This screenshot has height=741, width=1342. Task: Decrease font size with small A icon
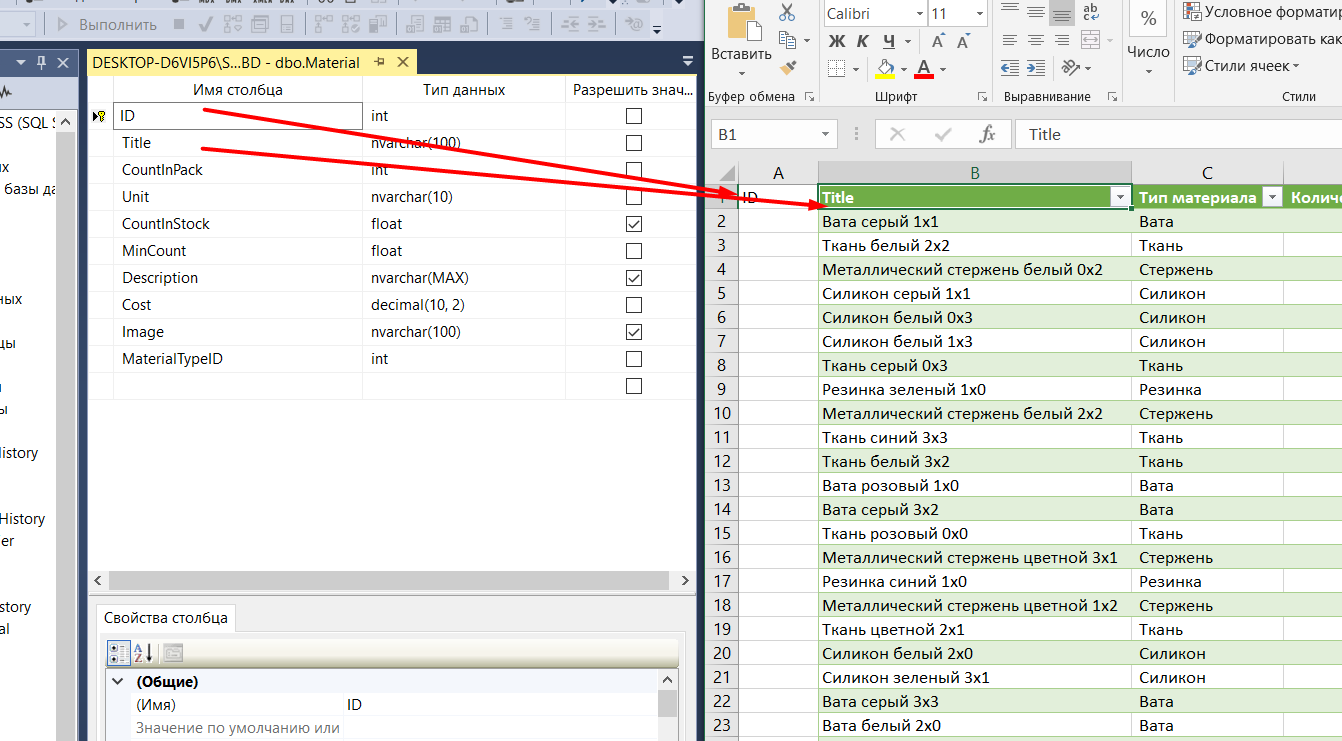click(x=964, y=41)
